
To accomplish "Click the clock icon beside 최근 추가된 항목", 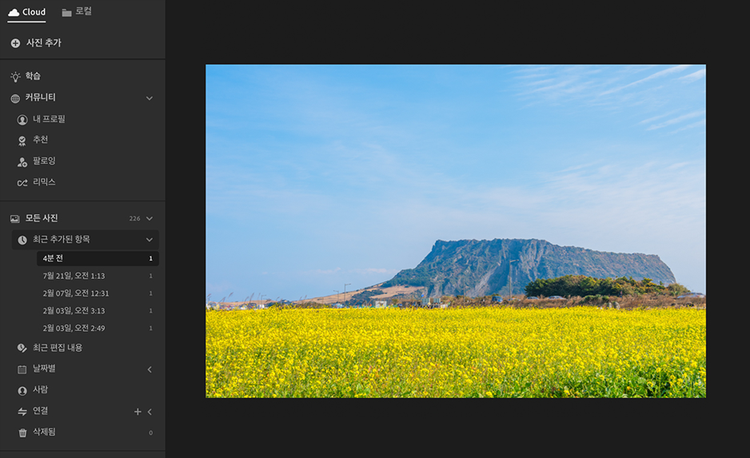I will click(x=22, y=240).
